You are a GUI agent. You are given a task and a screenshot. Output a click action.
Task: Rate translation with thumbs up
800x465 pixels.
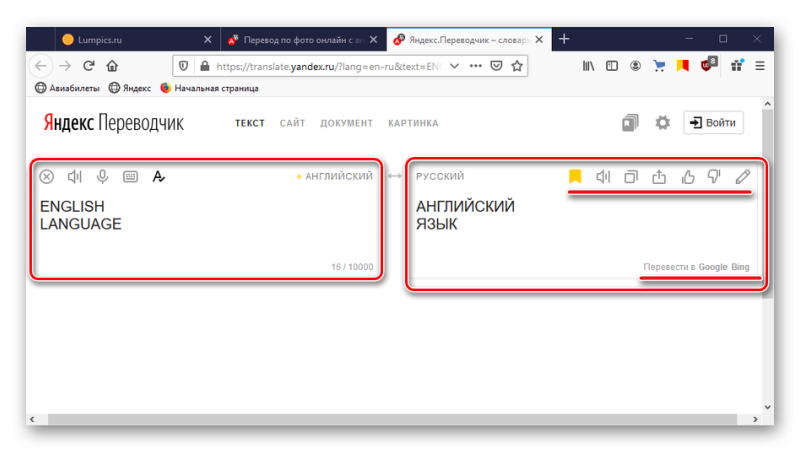(x=688, y=177)
